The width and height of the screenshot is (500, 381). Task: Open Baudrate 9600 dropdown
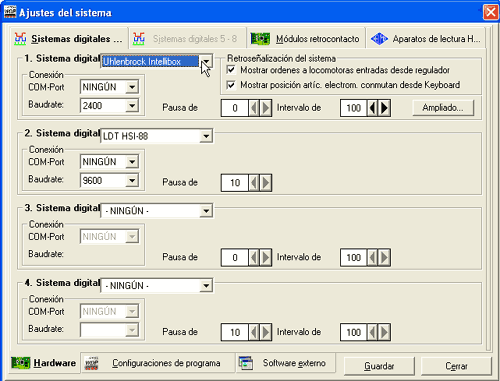(132, 181)
